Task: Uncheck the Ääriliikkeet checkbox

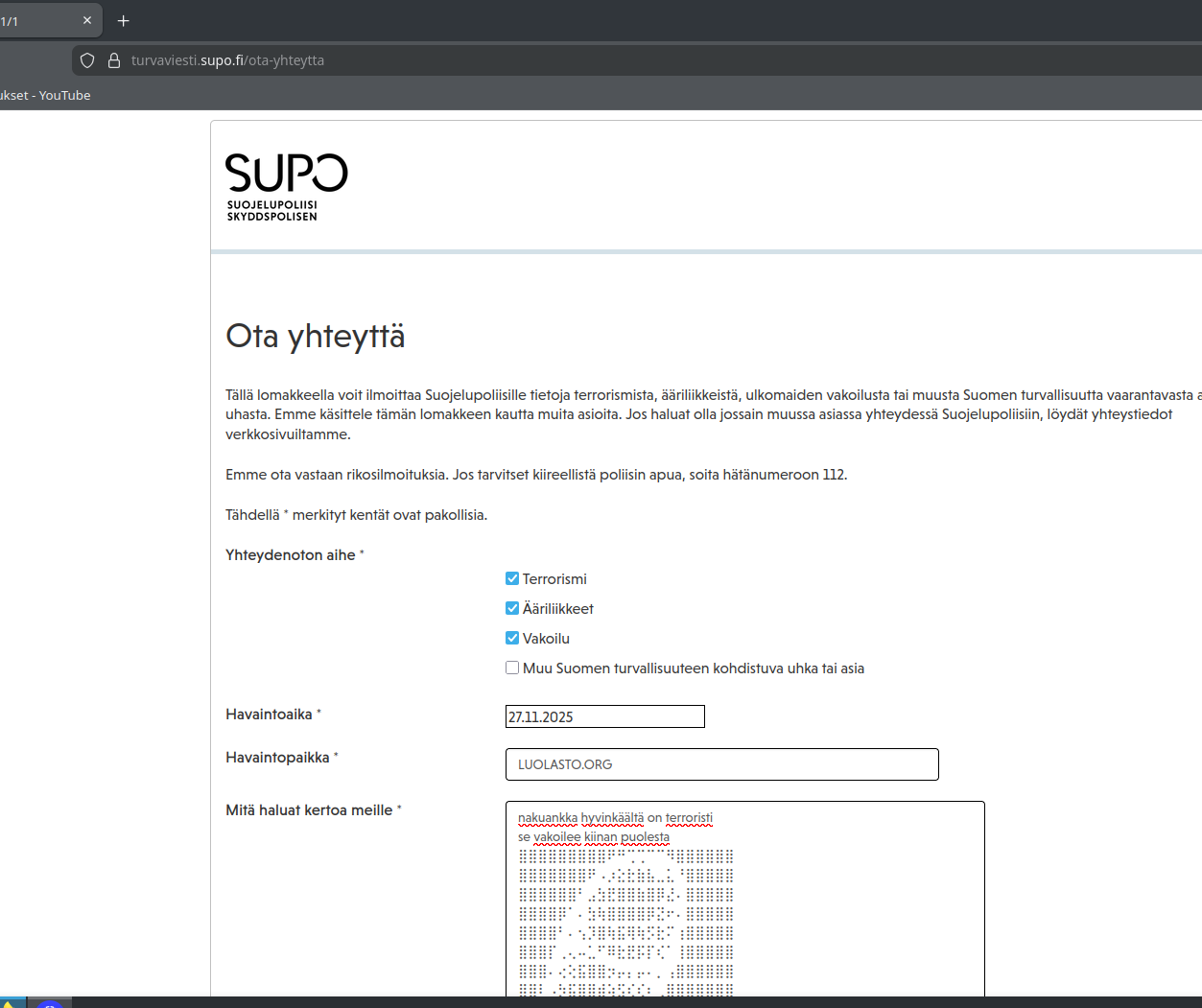Action: 512,608
